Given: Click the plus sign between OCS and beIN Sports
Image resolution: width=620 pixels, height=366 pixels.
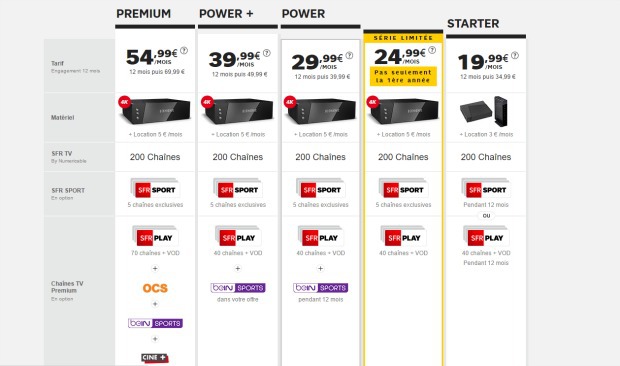Looking at the screenshot, I should coord(155,304).
